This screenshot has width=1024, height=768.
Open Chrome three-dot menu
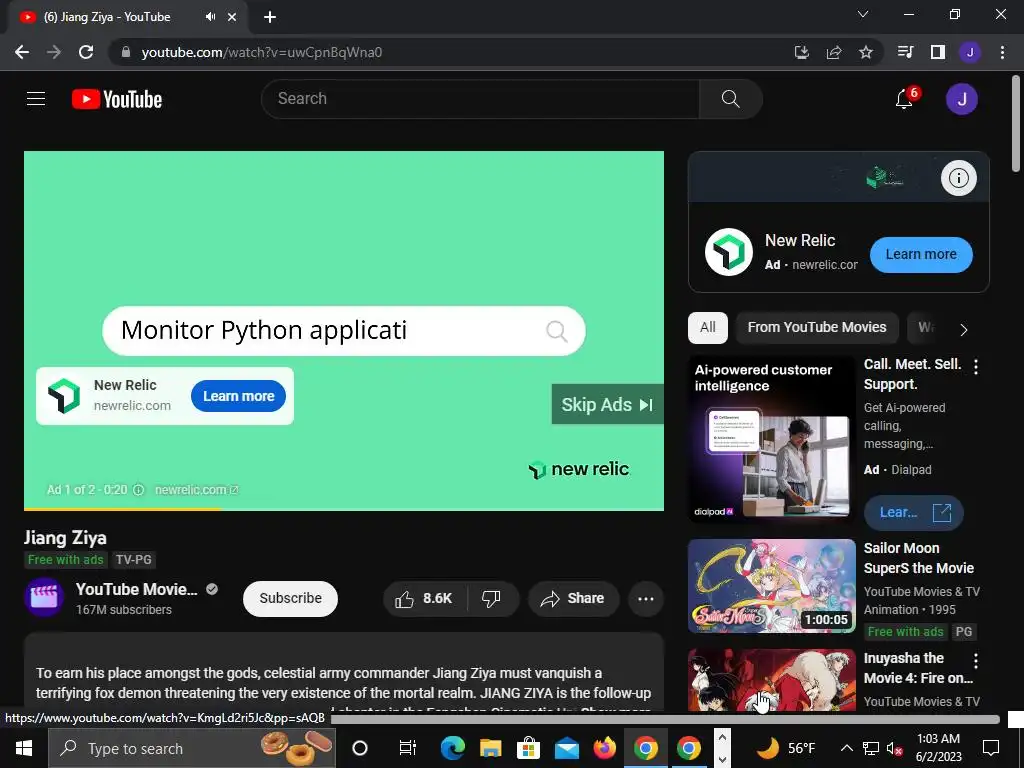pos(1002,52)
